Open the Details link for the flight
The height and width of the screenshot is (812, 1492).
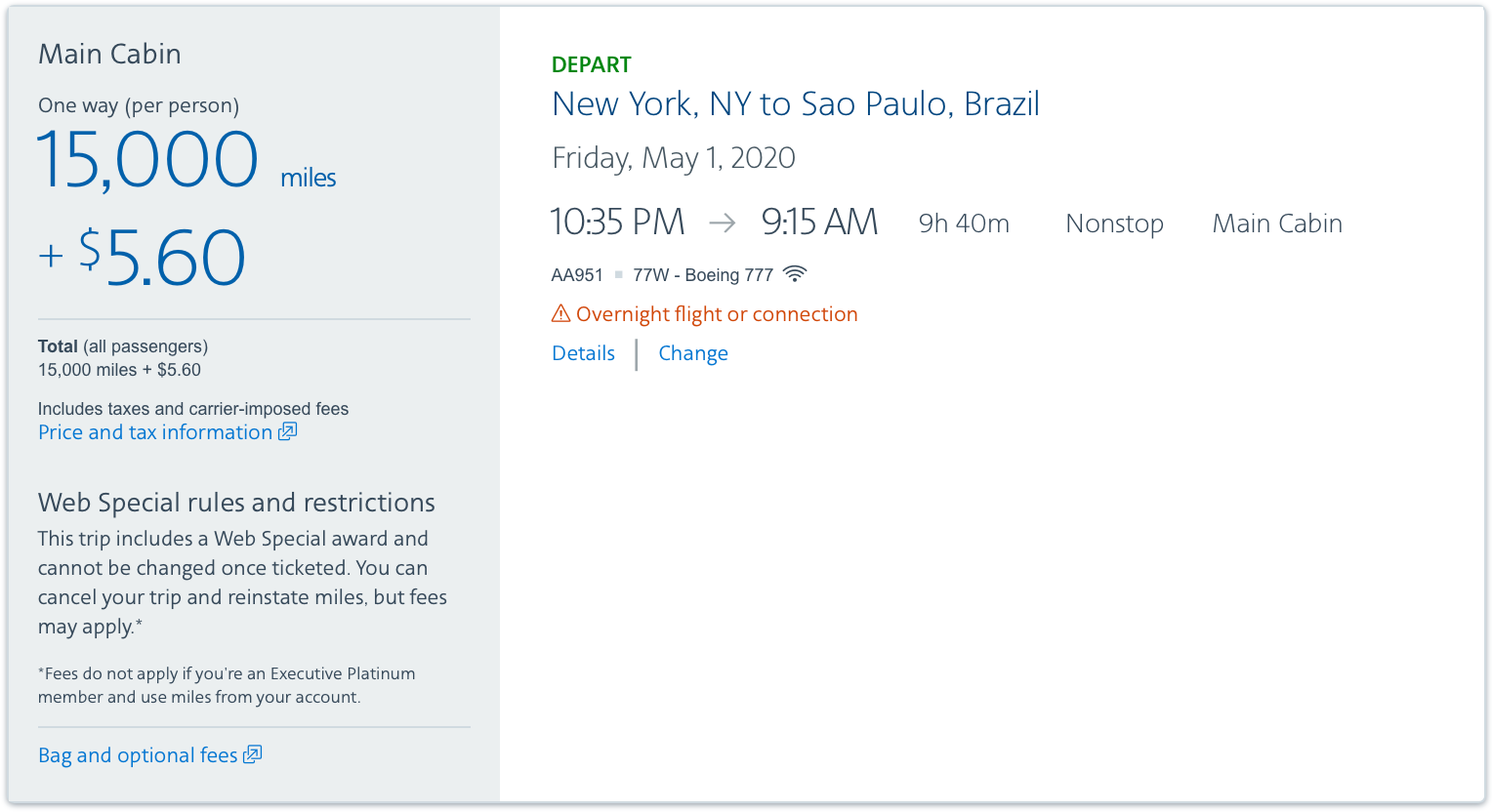(583, 353)
